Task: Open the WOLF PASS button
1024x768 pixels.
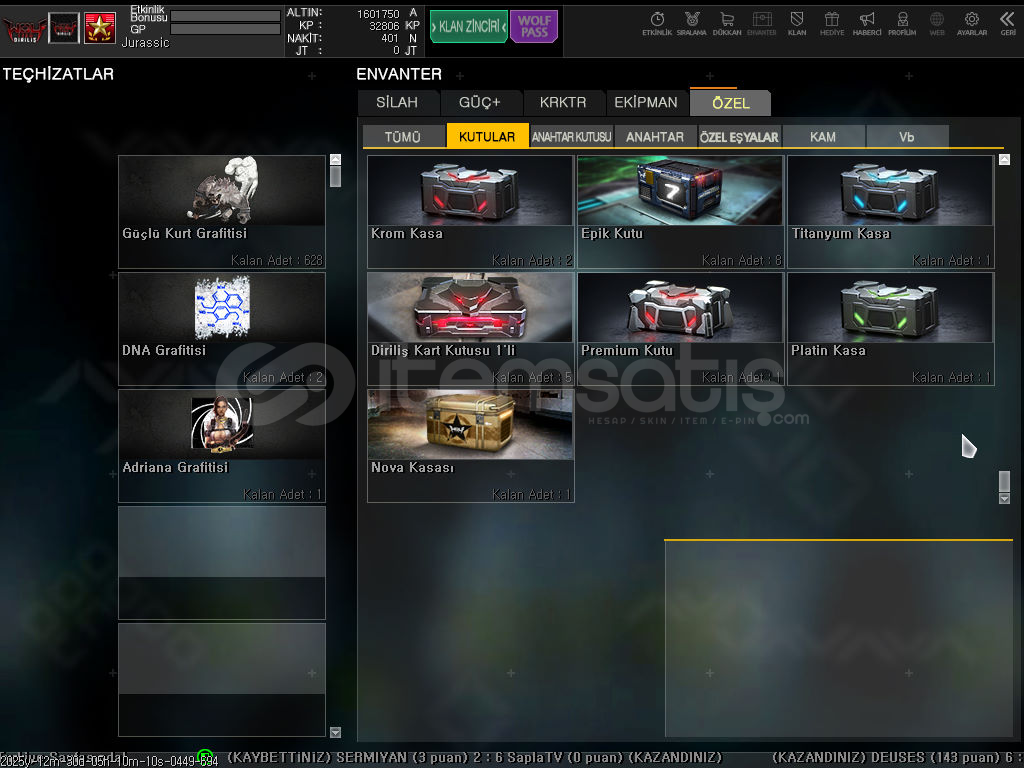Action: (x=534, y=27)
